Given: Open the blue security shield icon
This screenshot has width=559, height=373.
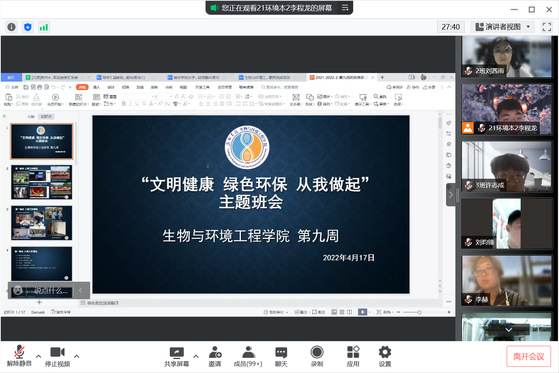Looking at the screenshot, I should pos(28,27).
